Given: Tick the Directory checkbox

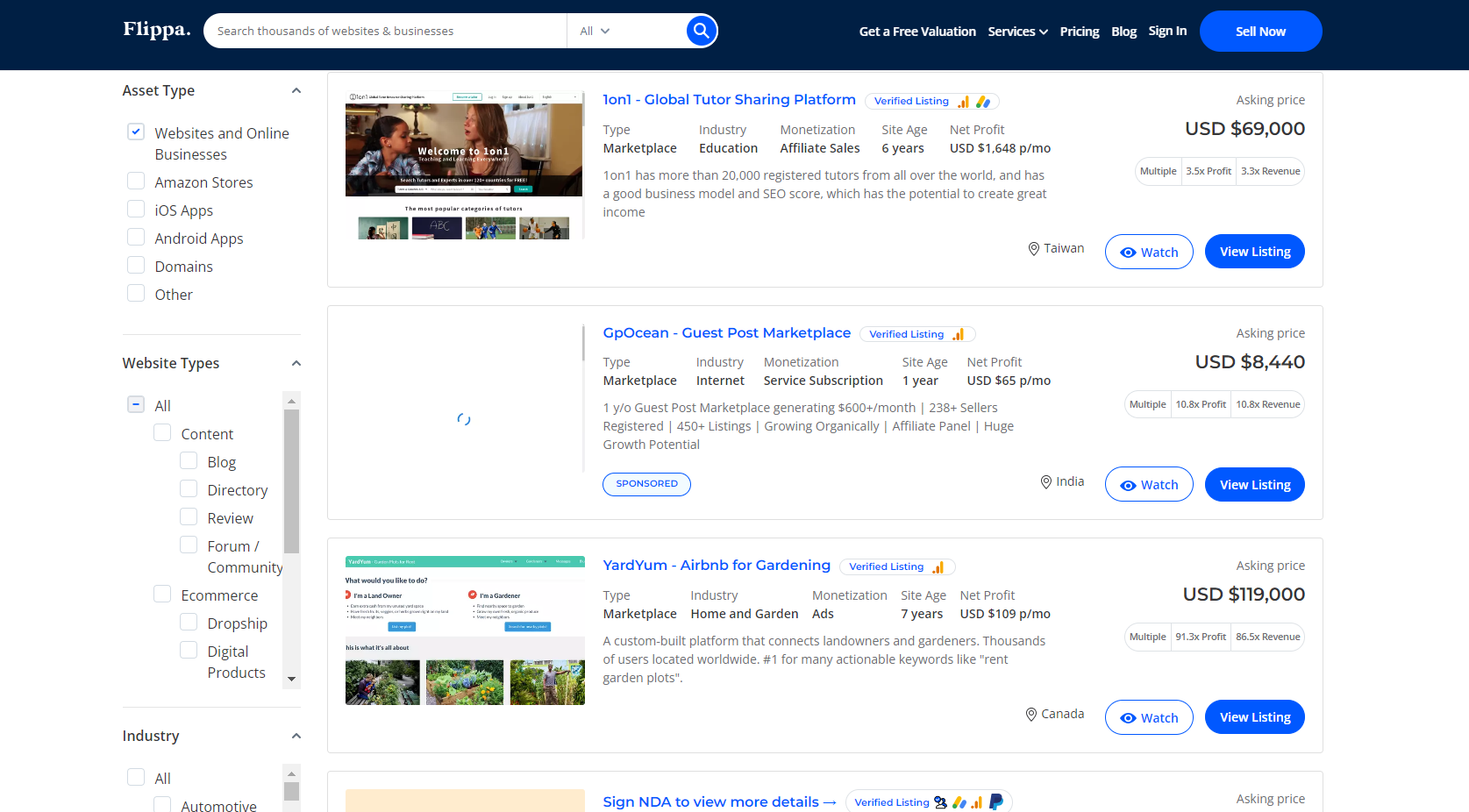Looking at the screenshot, I should pos(189,488).
